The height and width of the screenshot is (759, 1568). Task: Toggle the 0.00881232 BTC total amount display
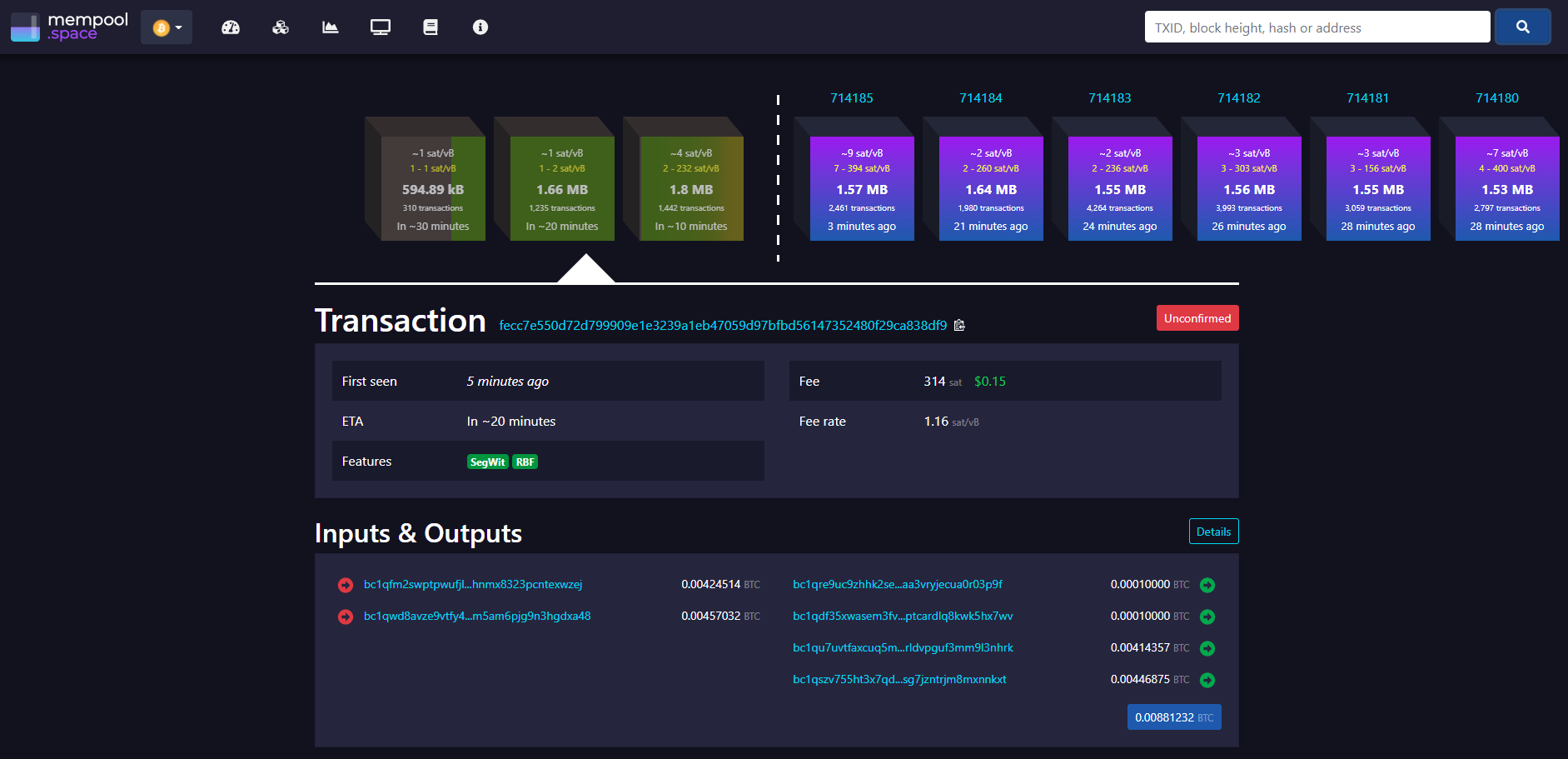pos(1174,717)
